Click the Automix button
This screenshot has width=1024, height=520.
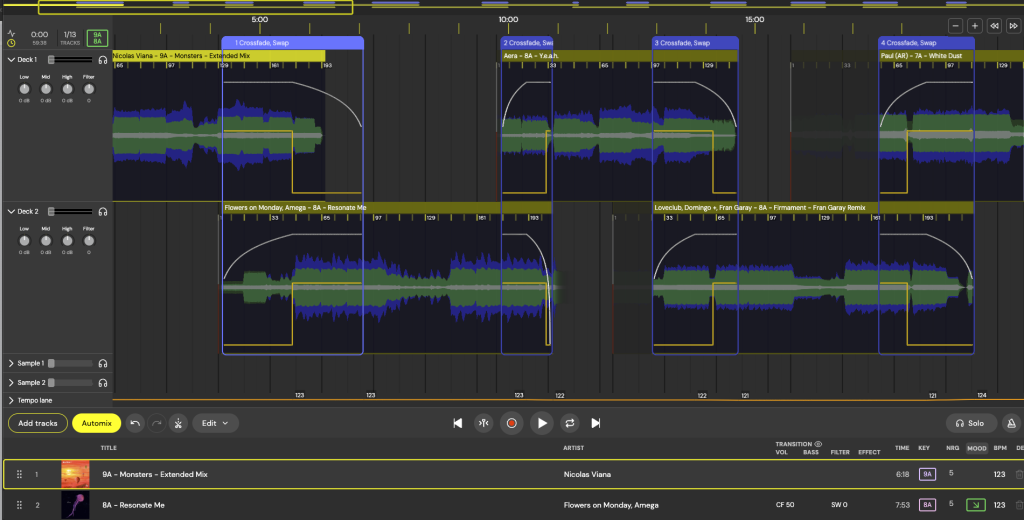point(96,423)
